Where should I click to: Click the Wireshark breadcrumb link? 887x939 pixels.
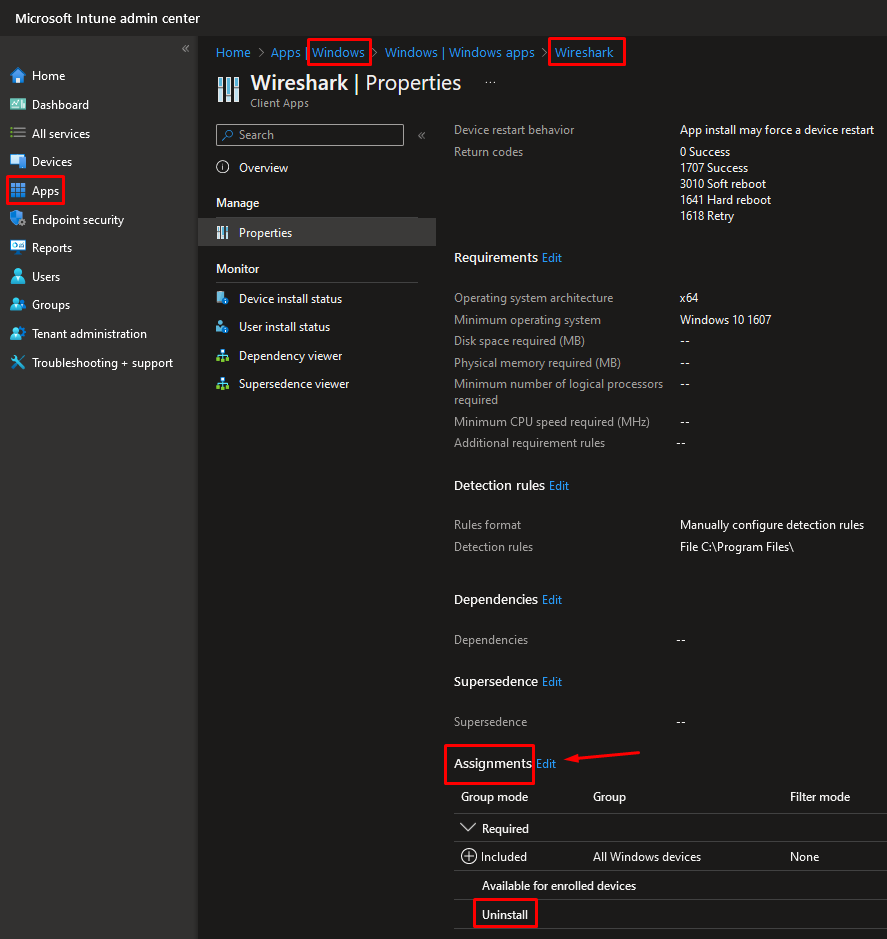(584, 53)
